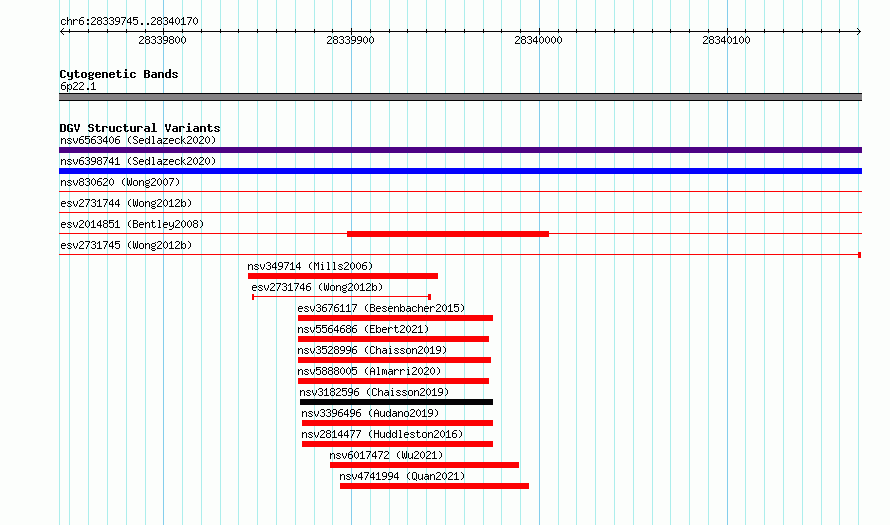The width and height of the screenshot is (890, 525).
Task: Click the nsv6017472 (Wu2021) label
Action: point(386,455)
